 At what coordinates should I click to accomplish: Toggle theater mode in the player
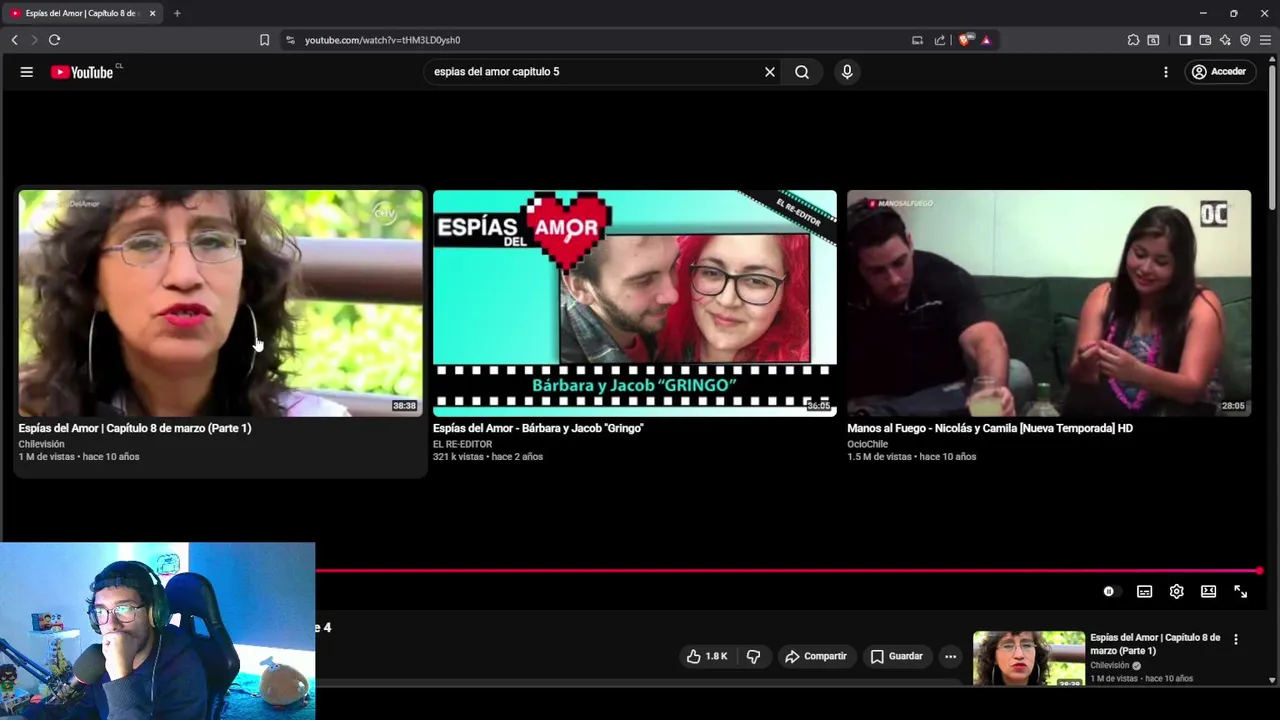coord(1208,592)
